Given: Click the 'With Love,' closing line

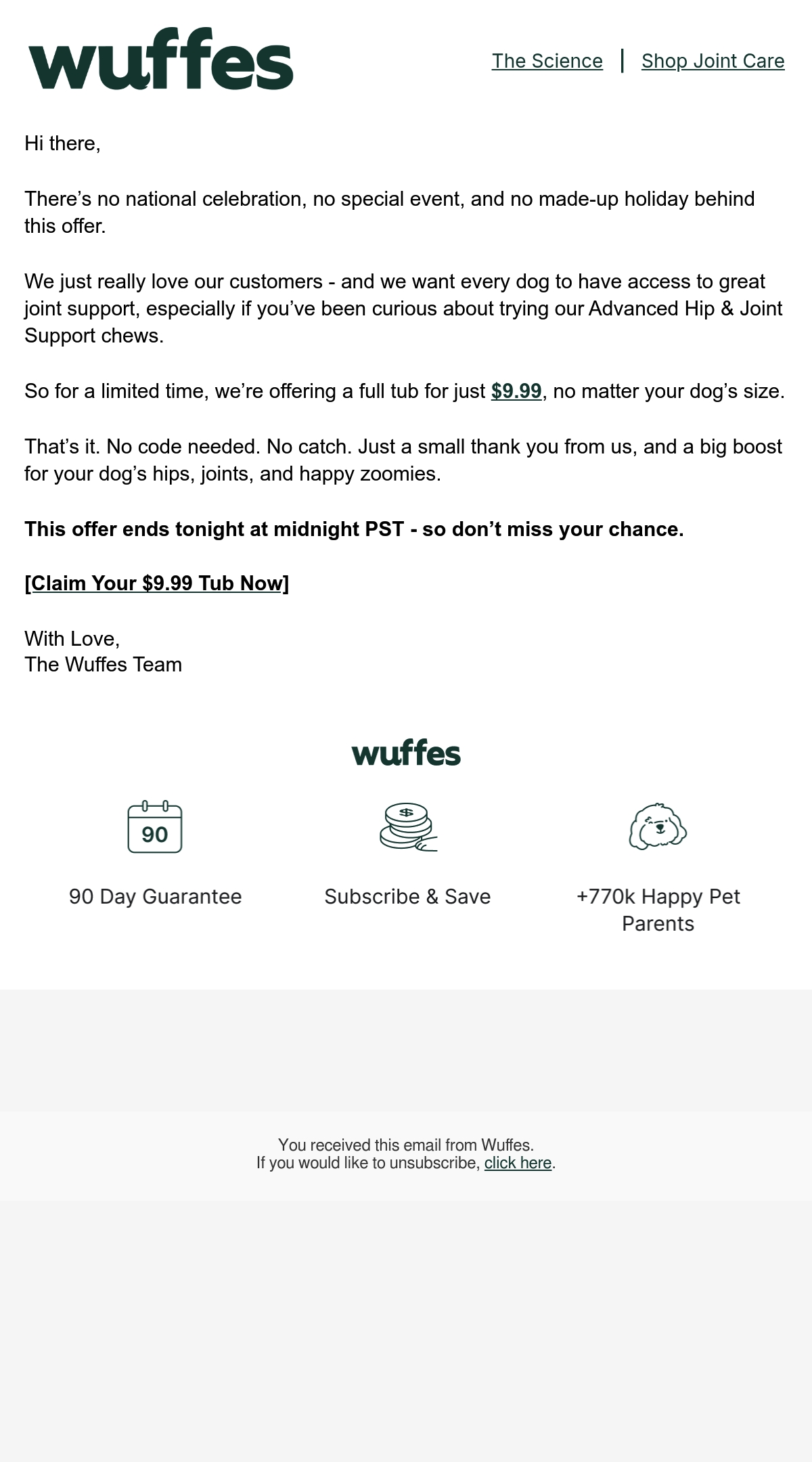Looking at the screenshot, I should pos(72,639).
